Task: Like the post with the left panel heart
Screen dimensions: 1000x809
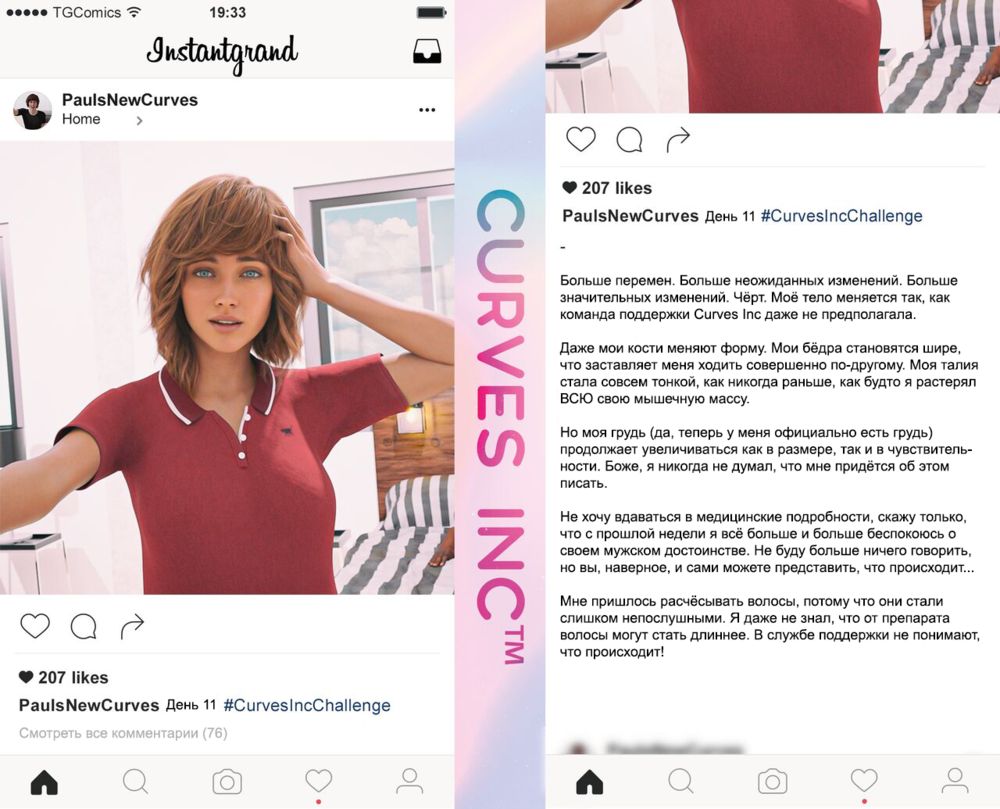Action: (x=35, y=626)
